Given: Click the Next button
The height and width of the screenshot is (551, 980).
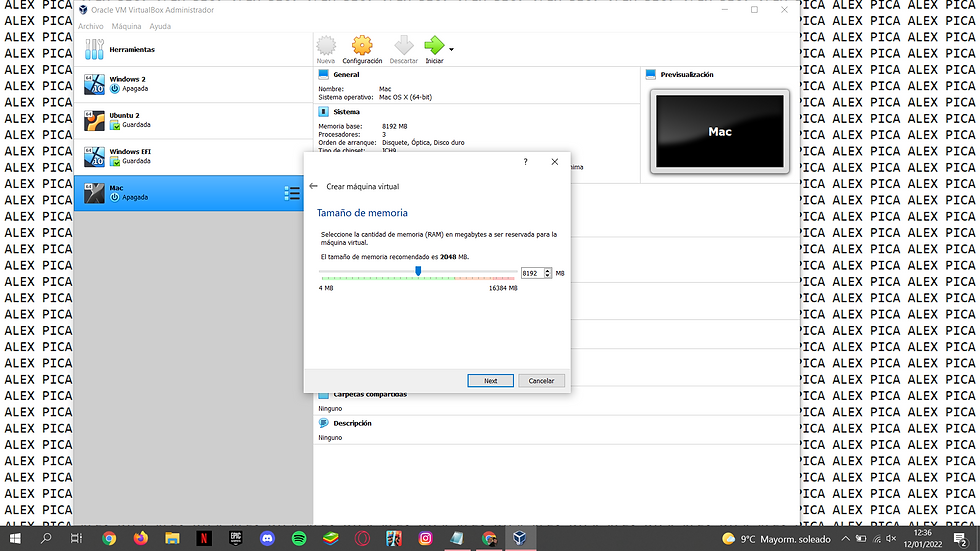Looking at the screenshot, I should tap(491, 380).
